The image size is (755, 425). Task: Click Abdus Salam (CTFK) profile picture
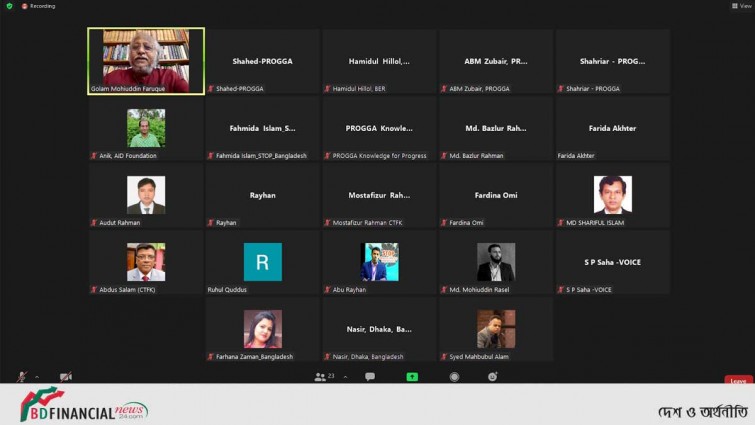(146, 261)
